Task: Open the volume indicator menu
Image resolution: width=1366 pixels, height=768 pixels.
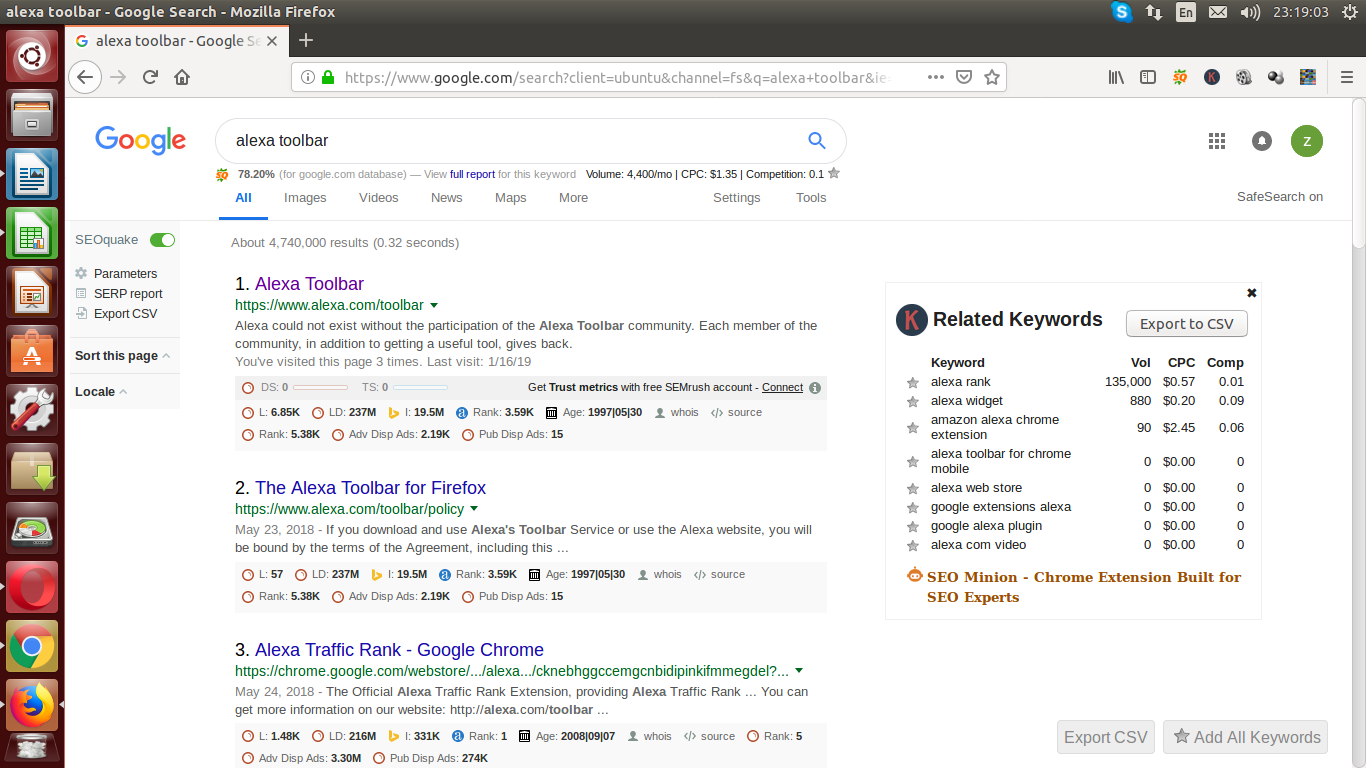Action: pyautogui.click(x=1250, y=12)
